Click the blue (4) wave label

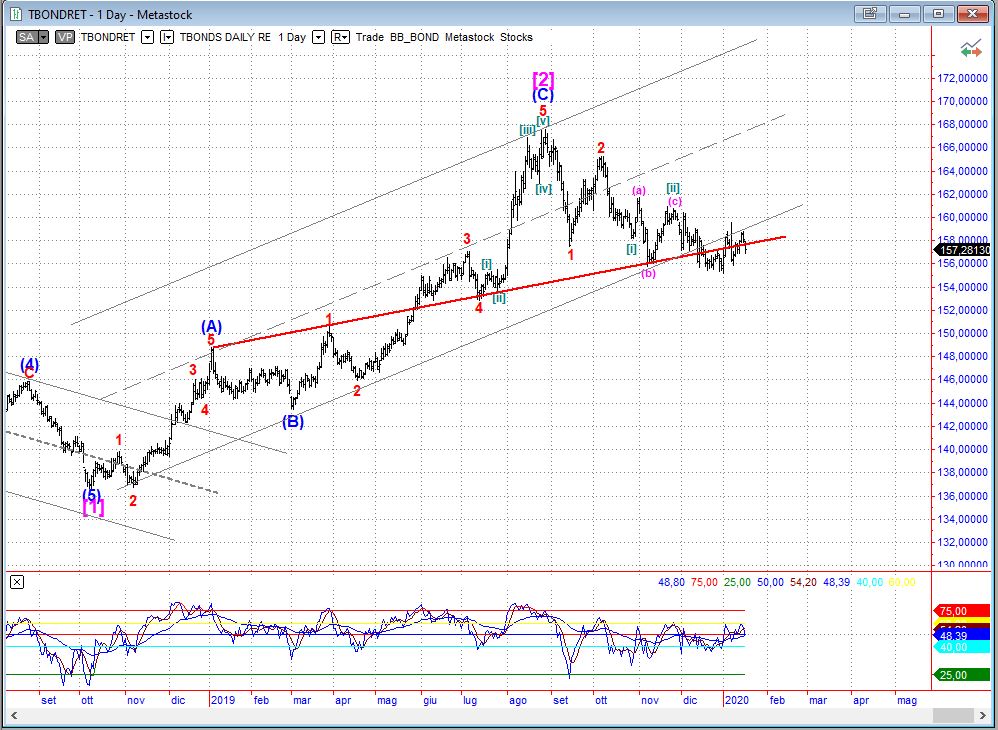tap(29, 365)
